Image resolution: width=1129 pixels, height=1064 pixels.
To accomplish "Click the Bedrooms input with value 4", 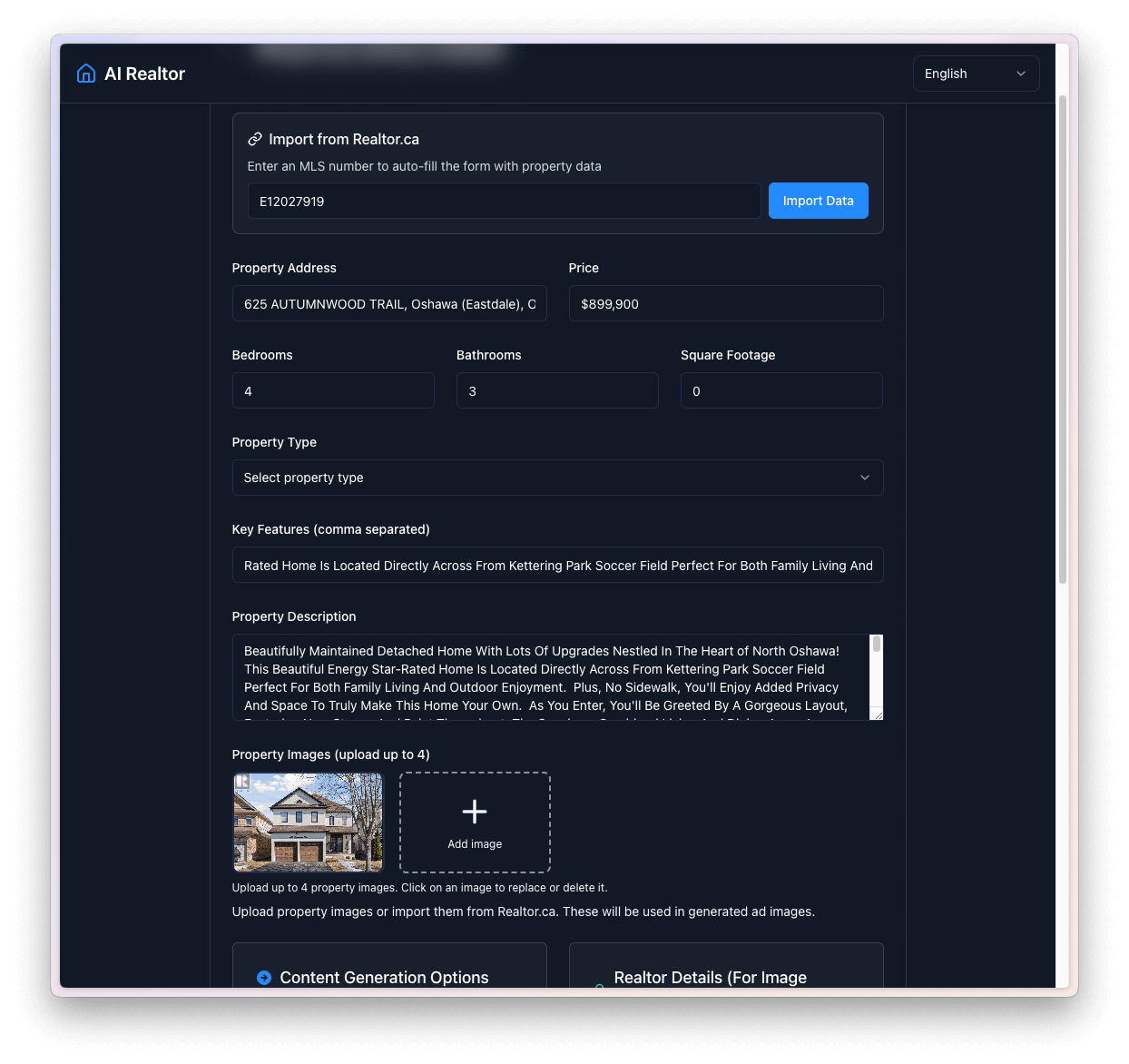I will tap(333, 390).
